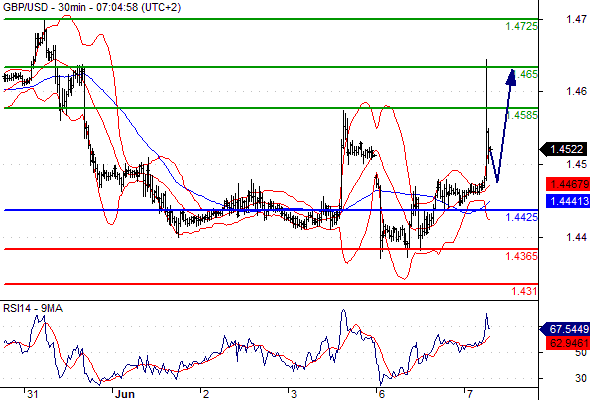Click the GBP/USD 30min chart title

click(x=92, y=7)
